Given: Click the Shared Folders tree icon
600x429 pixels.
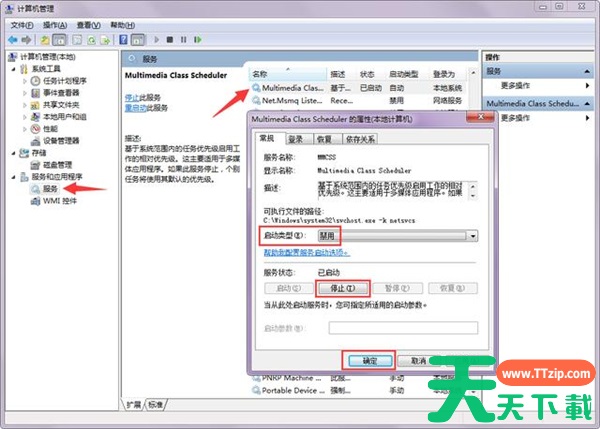Looking at the screenshot, I should point(35,105).
